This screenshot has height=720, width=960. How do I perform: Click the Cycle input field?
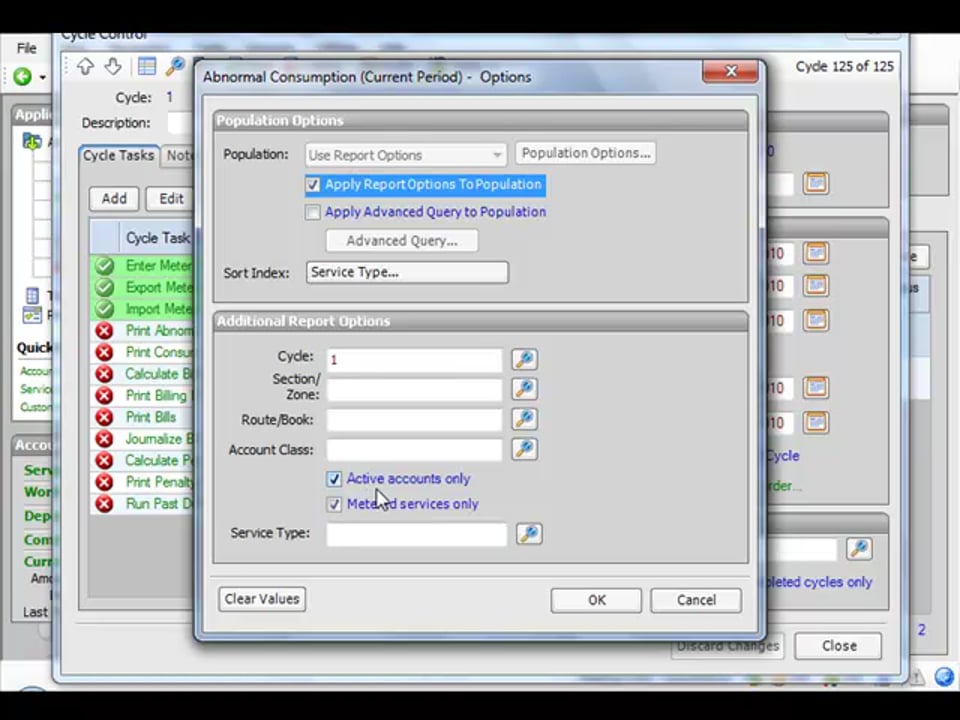(414, 360)
